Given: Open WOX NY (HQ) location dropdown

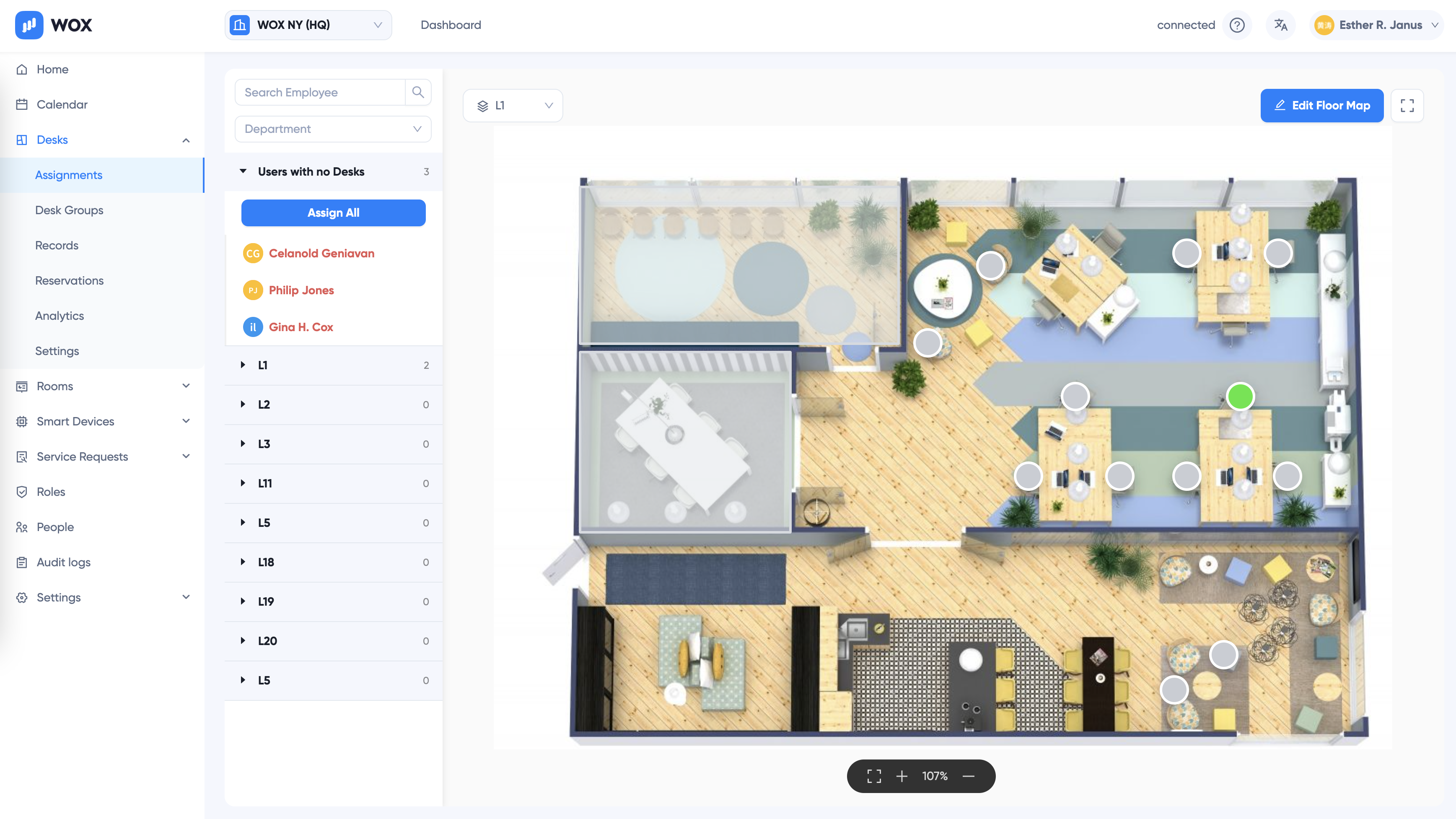Looking at the screenshot, I should click(308, 25).
